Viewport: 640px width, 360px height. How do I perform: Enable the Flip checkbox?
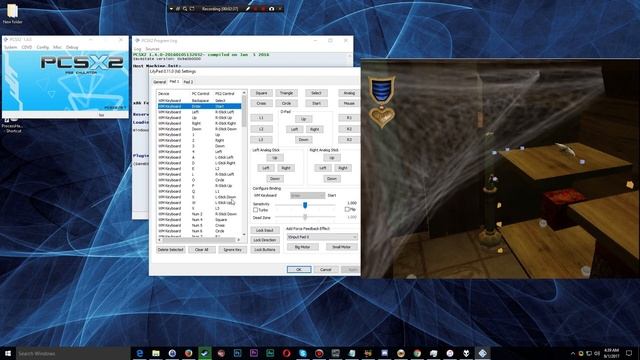click(x=347, y=209)
